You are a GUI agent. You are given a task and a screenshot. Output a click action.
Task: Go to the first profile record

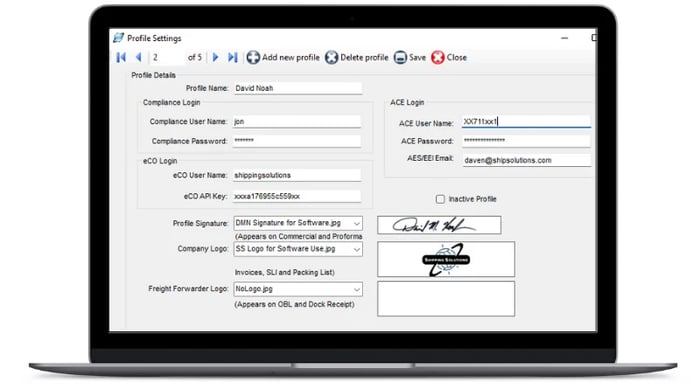tap(121, 57)
